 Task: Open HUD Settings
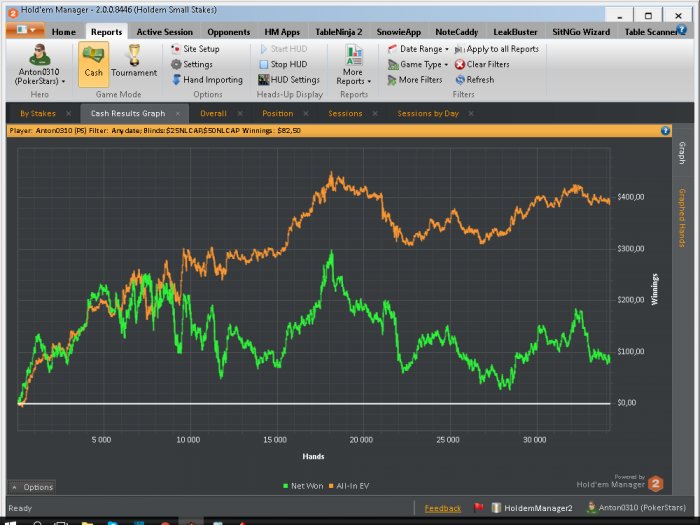289,80
